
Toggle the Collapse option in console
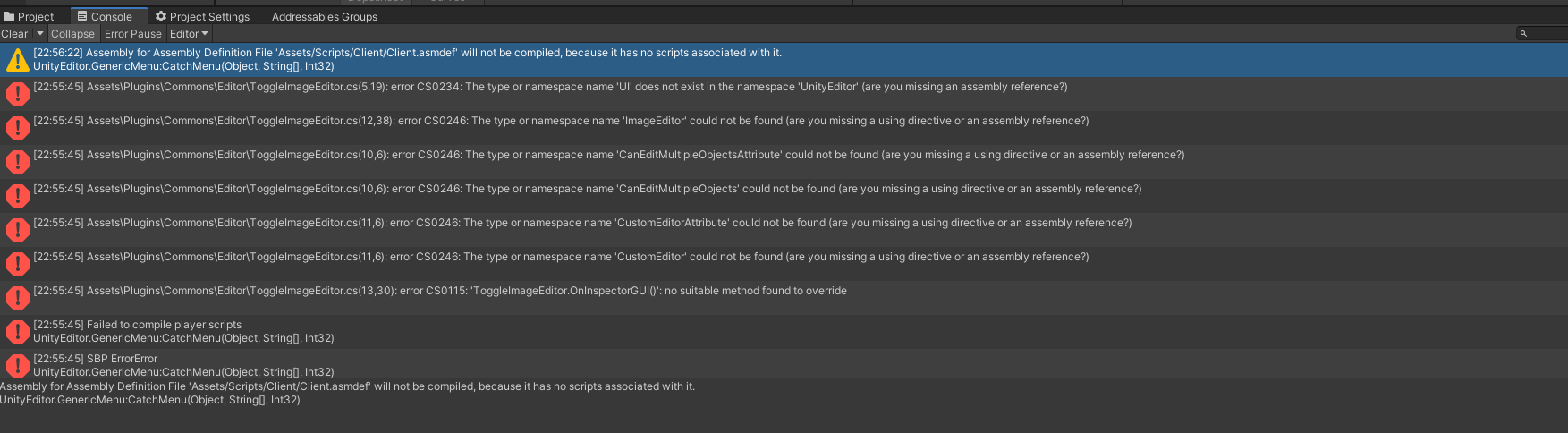point(72,34)
